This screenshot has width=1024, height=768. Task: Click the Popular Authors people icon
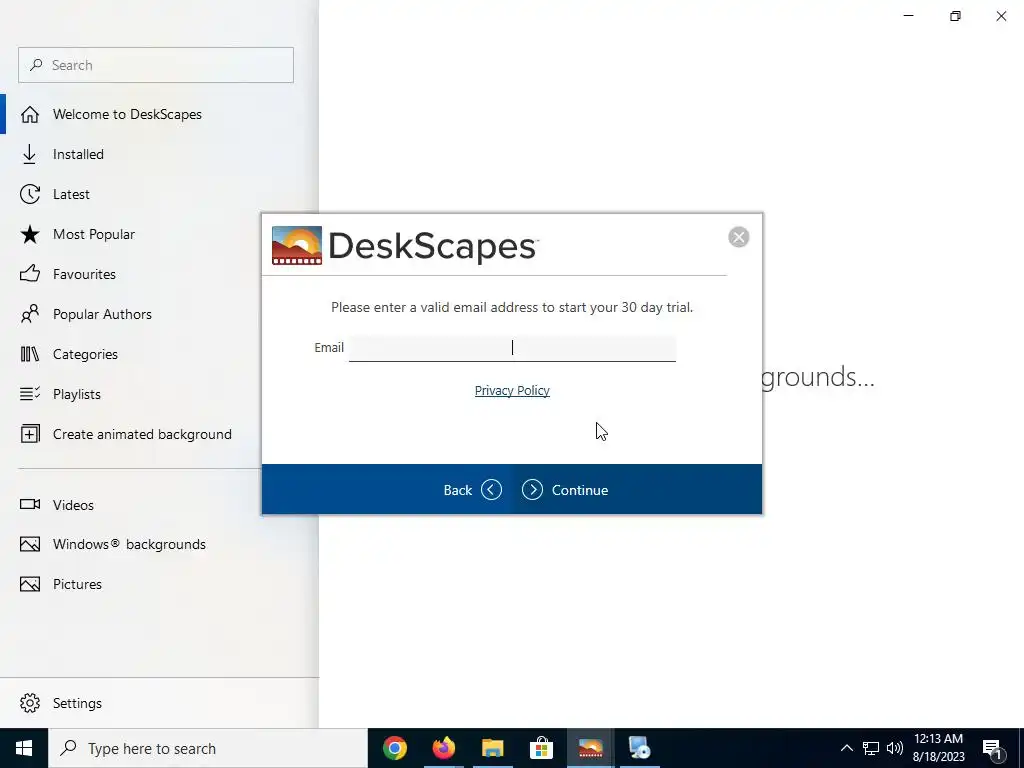pyautogui.click(x=30, y=314)
